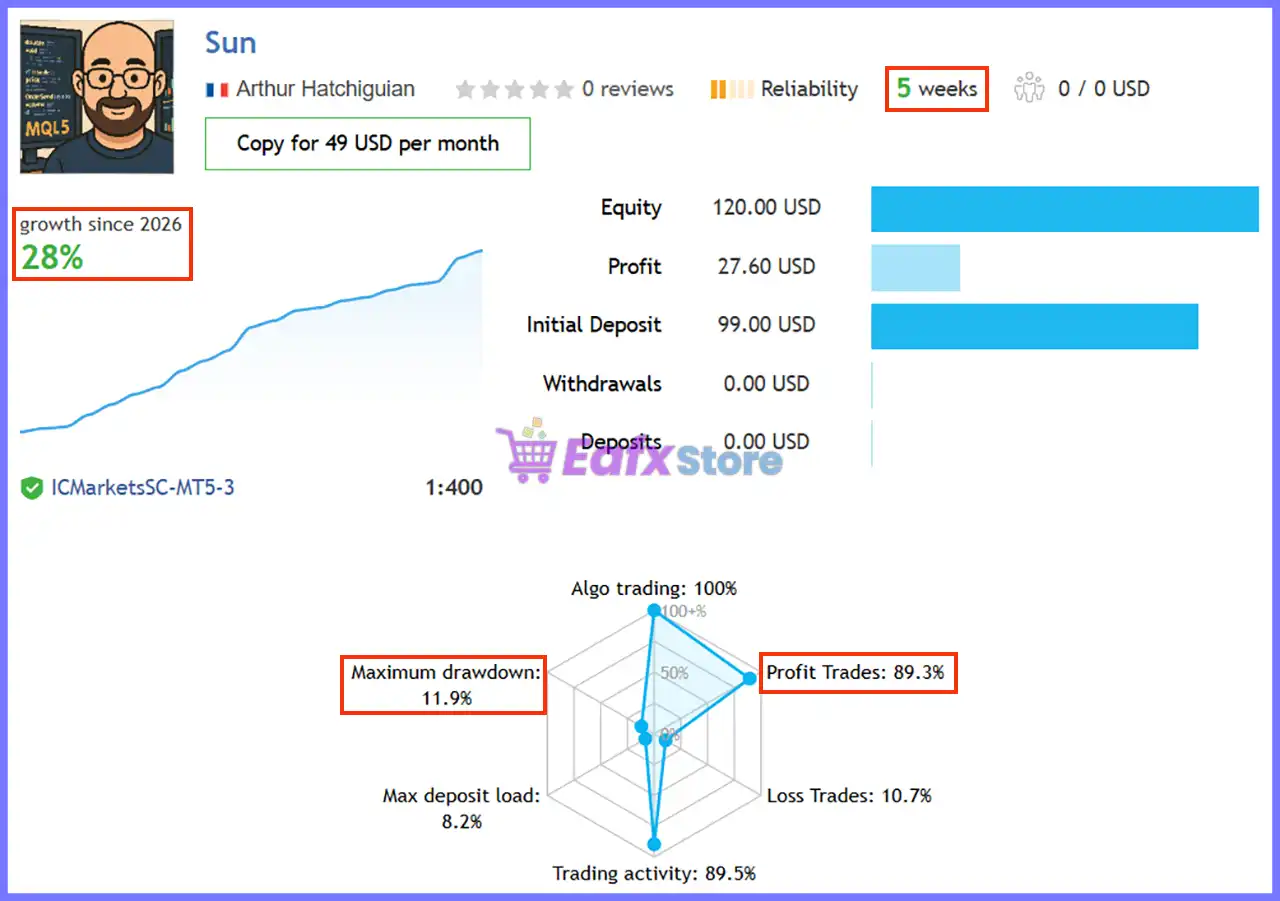Click the Profit Trades radar point

pyautogui.click(x=749, y=679)
